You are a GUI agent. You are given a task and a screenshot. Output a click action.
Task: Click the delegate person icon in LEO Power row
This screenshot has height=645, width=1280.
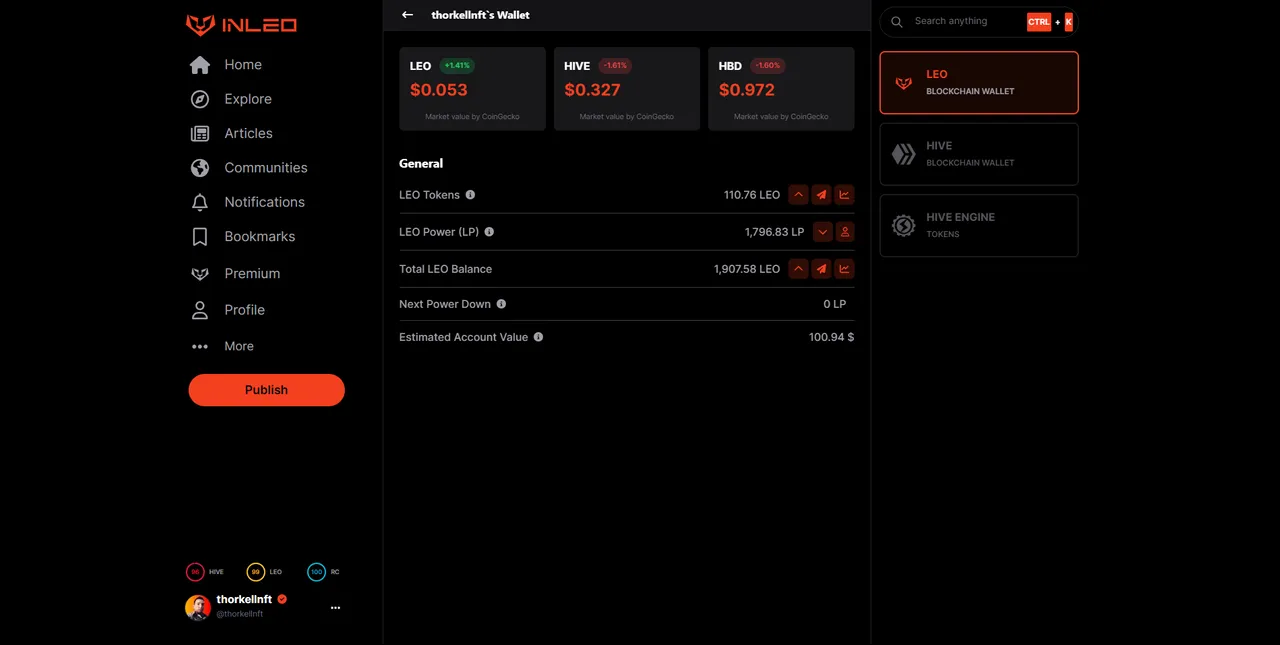click(845, 232)
